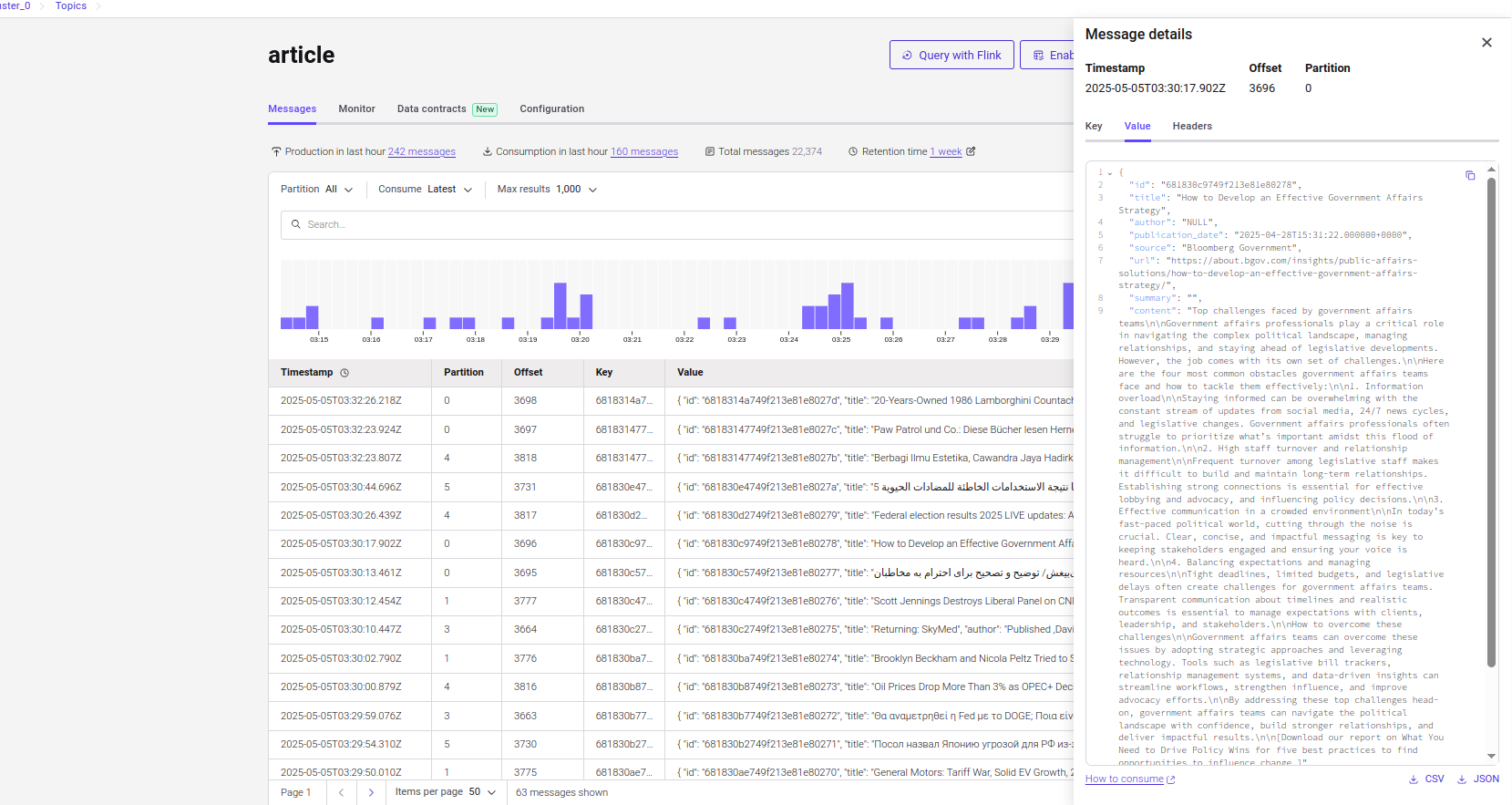Download message as JSON
1512x805 pixels.
pyautogui.click(x=1477, y=779)
